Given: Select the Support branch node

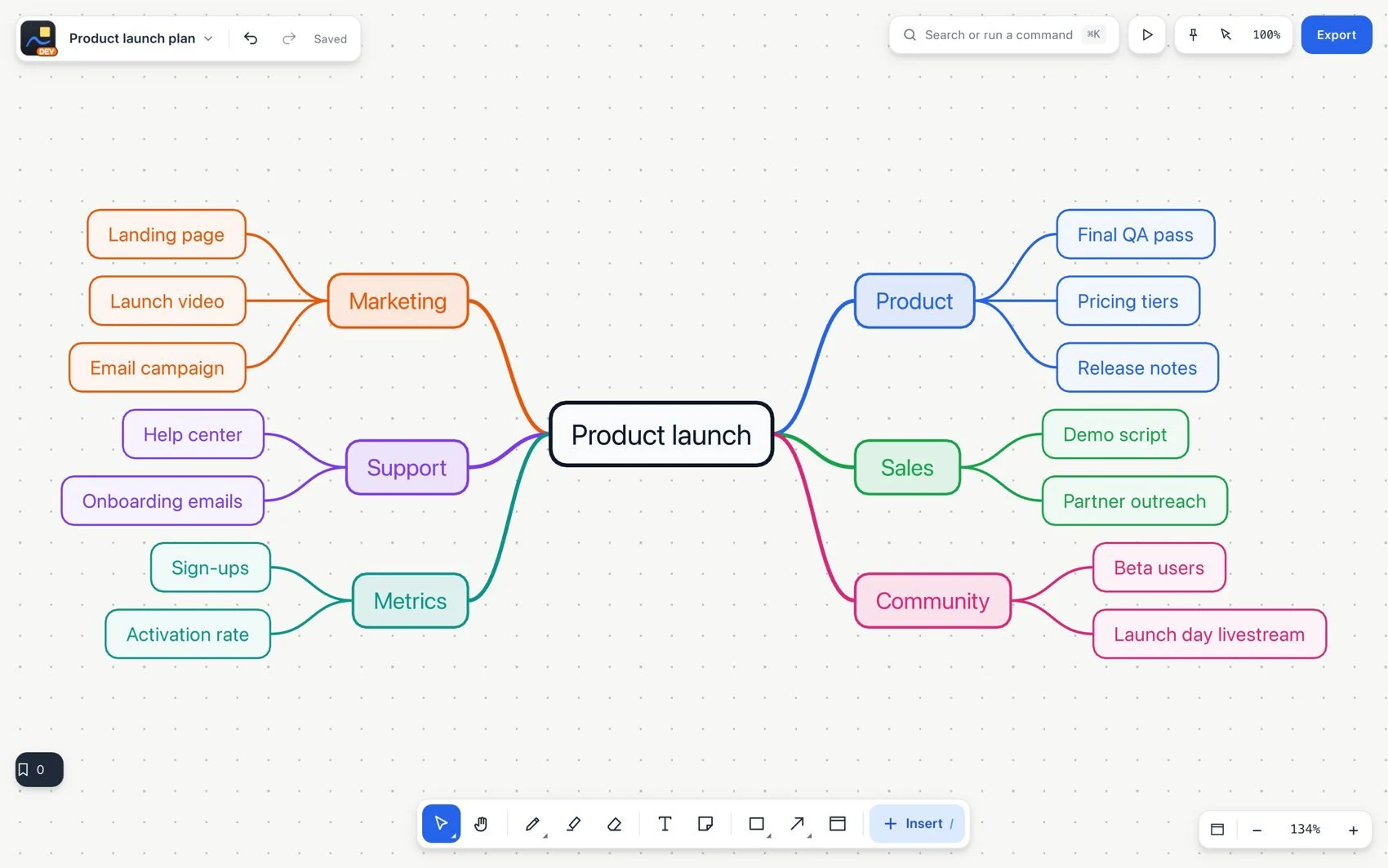Looking at the screenshot, I should click(407, 467).
